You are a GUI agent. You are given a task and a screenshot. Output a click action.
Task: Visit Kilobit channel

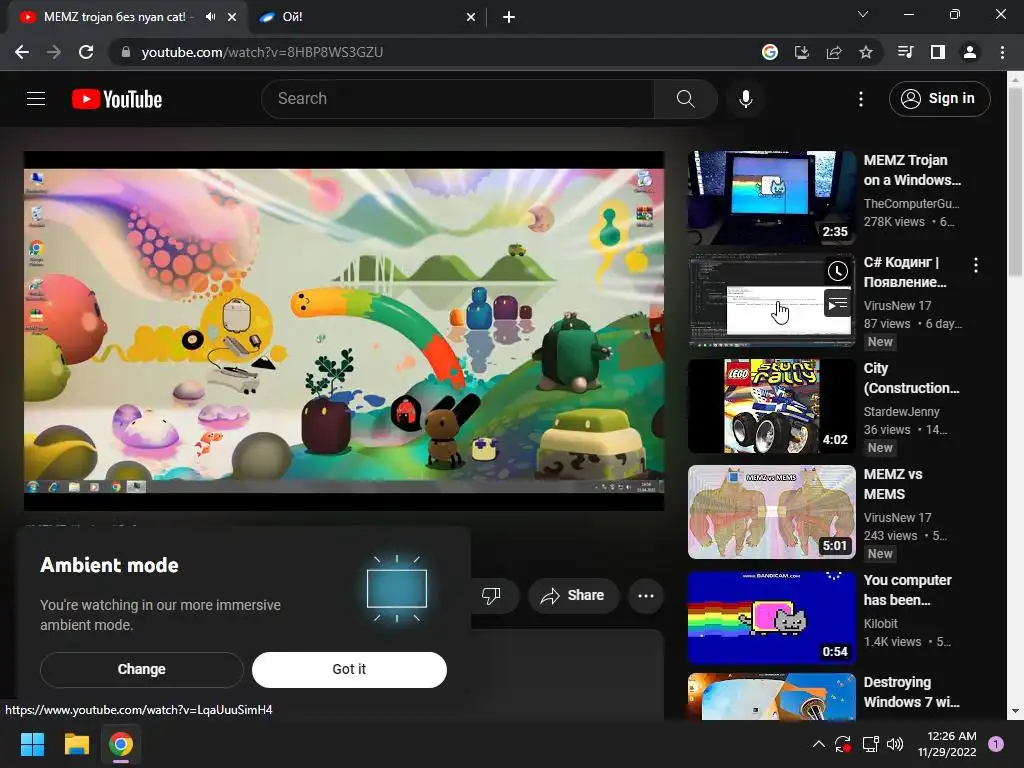point(880,624)
